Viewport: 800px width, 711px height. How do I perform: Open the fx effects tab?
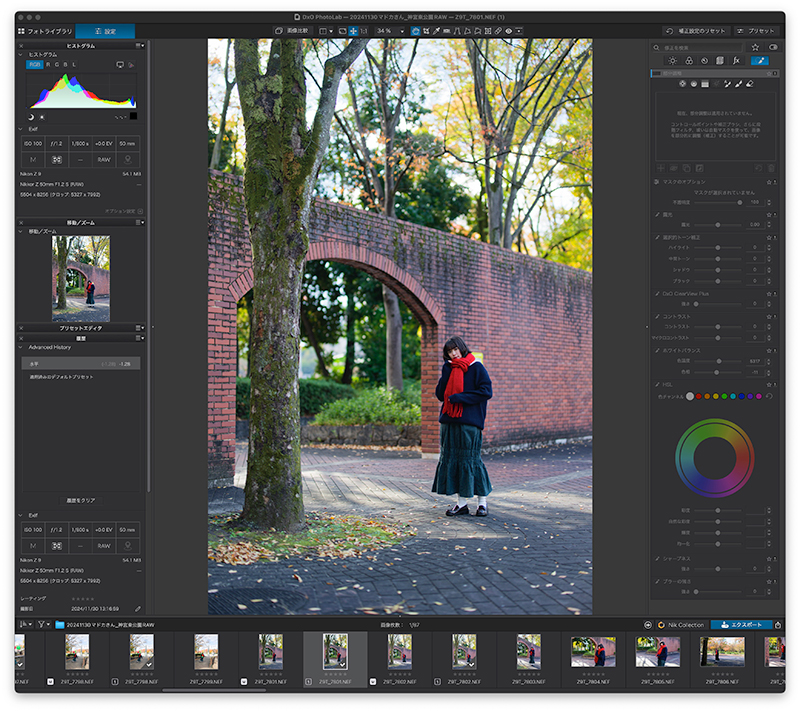[736, 61]
